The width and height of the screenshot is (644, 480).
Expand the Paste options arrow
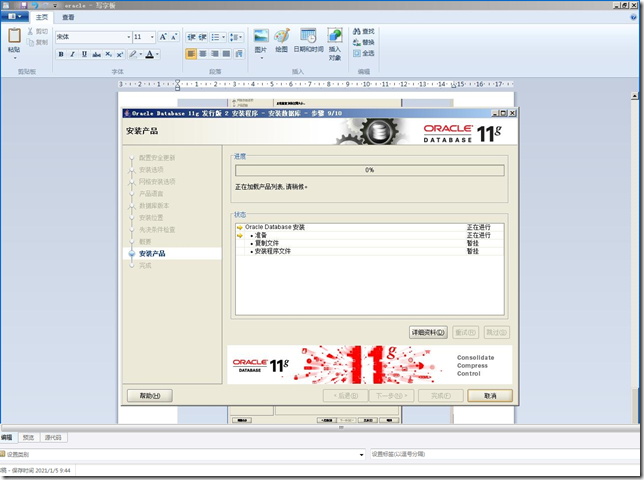pos(15,58)
